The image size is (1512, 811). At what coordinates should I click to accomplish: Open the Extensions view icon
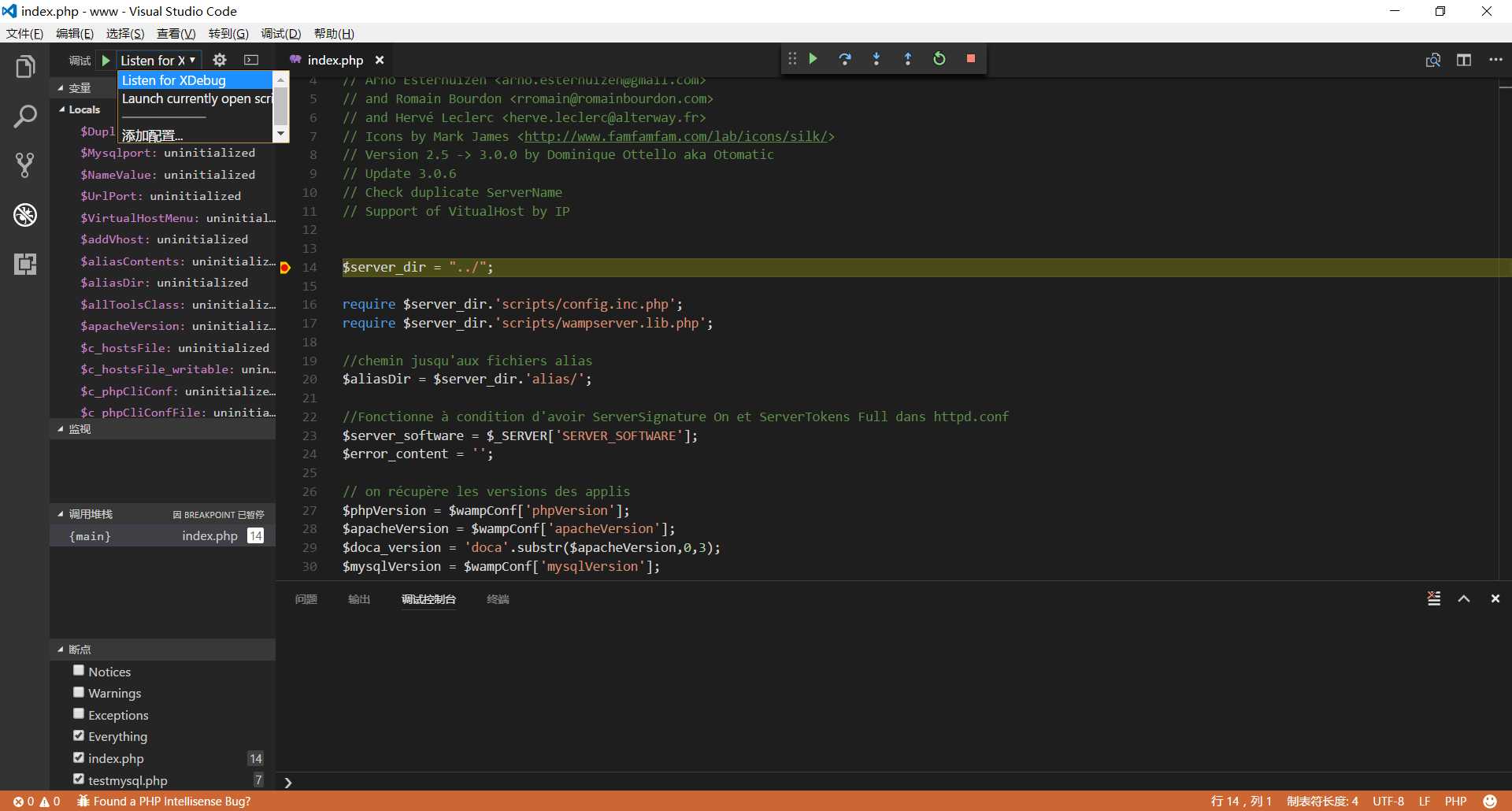pyautogui.click(x=25, y=264)
